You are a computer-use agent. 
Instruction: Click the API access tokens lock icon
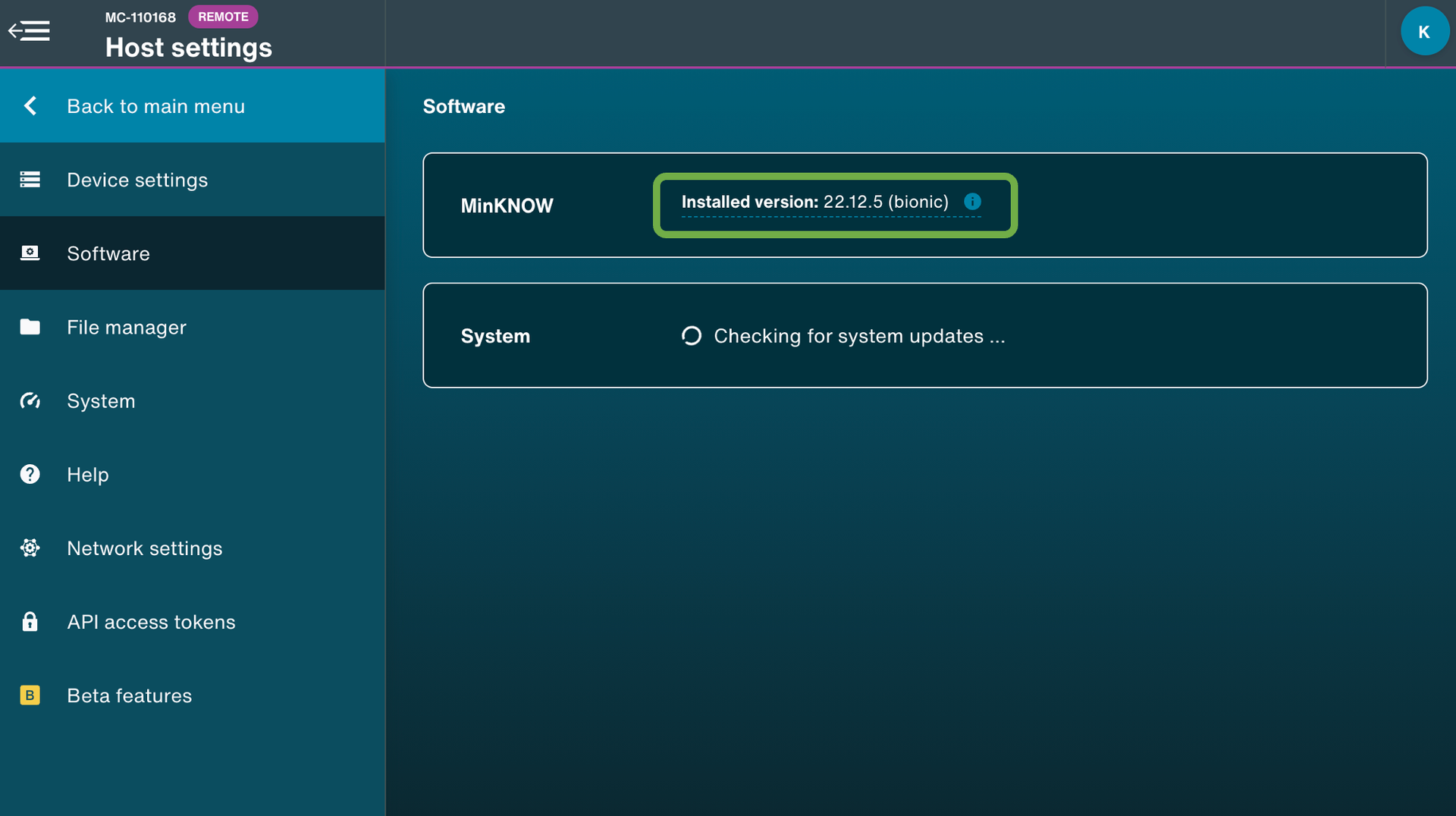tap(30, 621)
